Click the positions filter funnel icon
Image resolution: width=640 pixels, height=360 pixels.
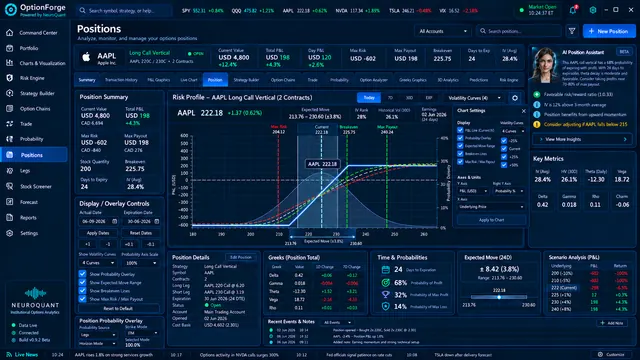572,31
